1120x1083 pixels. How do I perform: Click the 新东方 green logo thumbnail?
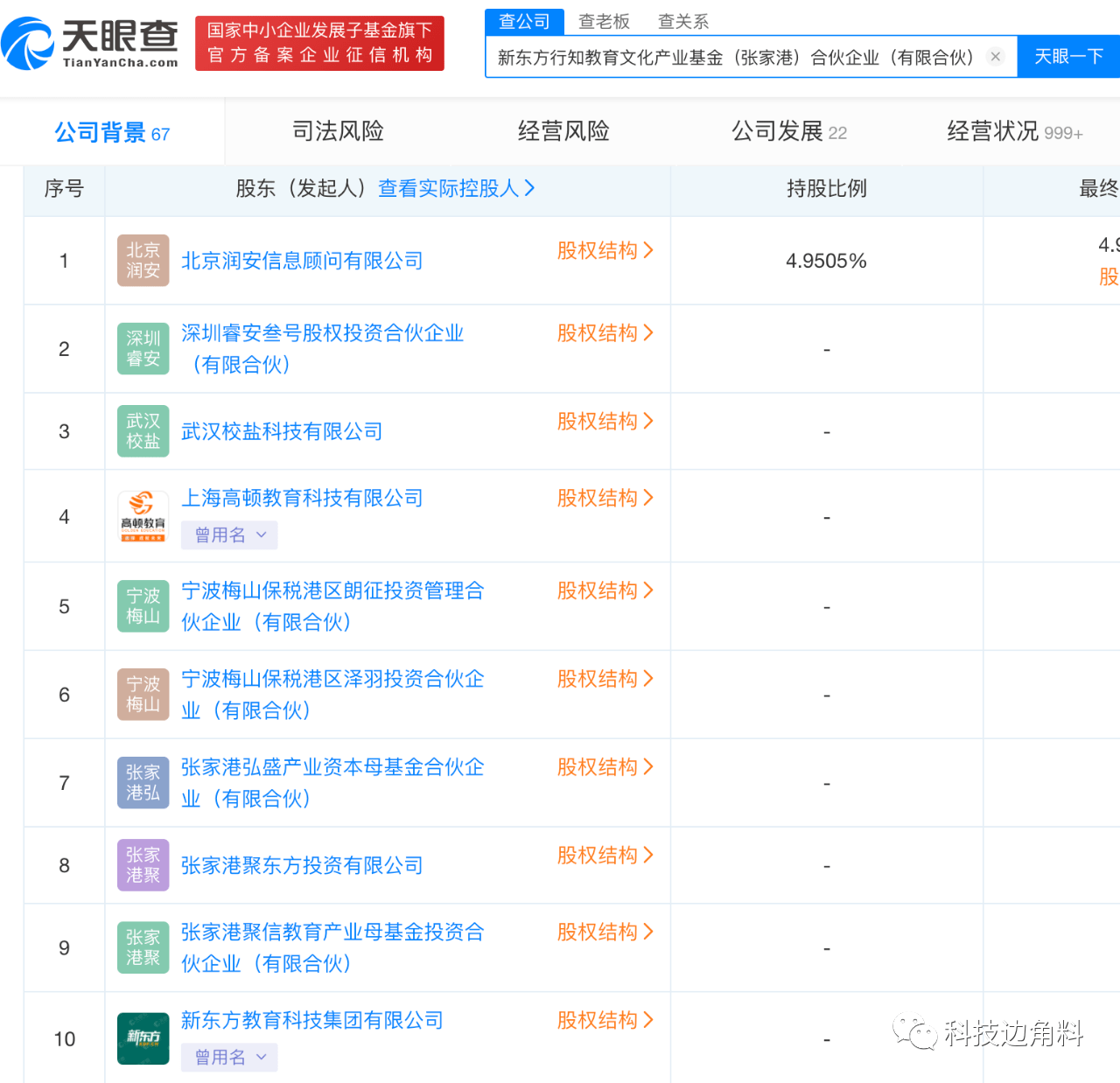tap(143, 1038)
